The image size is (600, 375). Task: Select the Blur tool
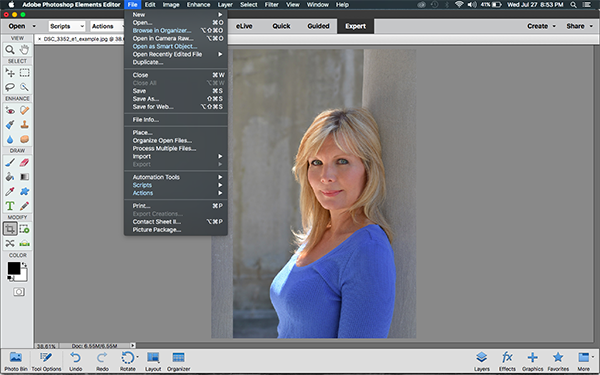[x=10, y=139]
